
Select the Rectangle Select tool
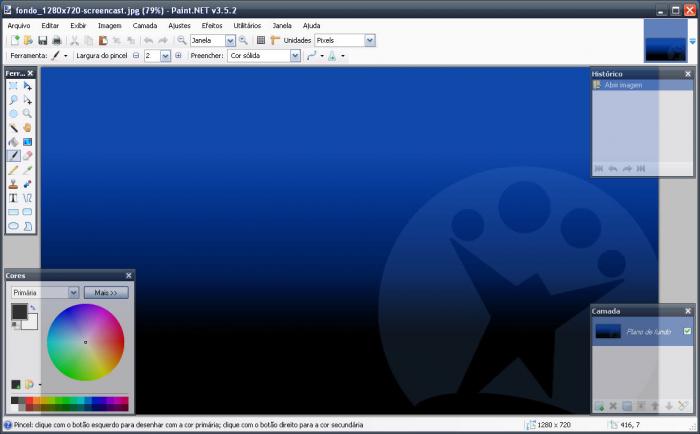tap(13, 86)
